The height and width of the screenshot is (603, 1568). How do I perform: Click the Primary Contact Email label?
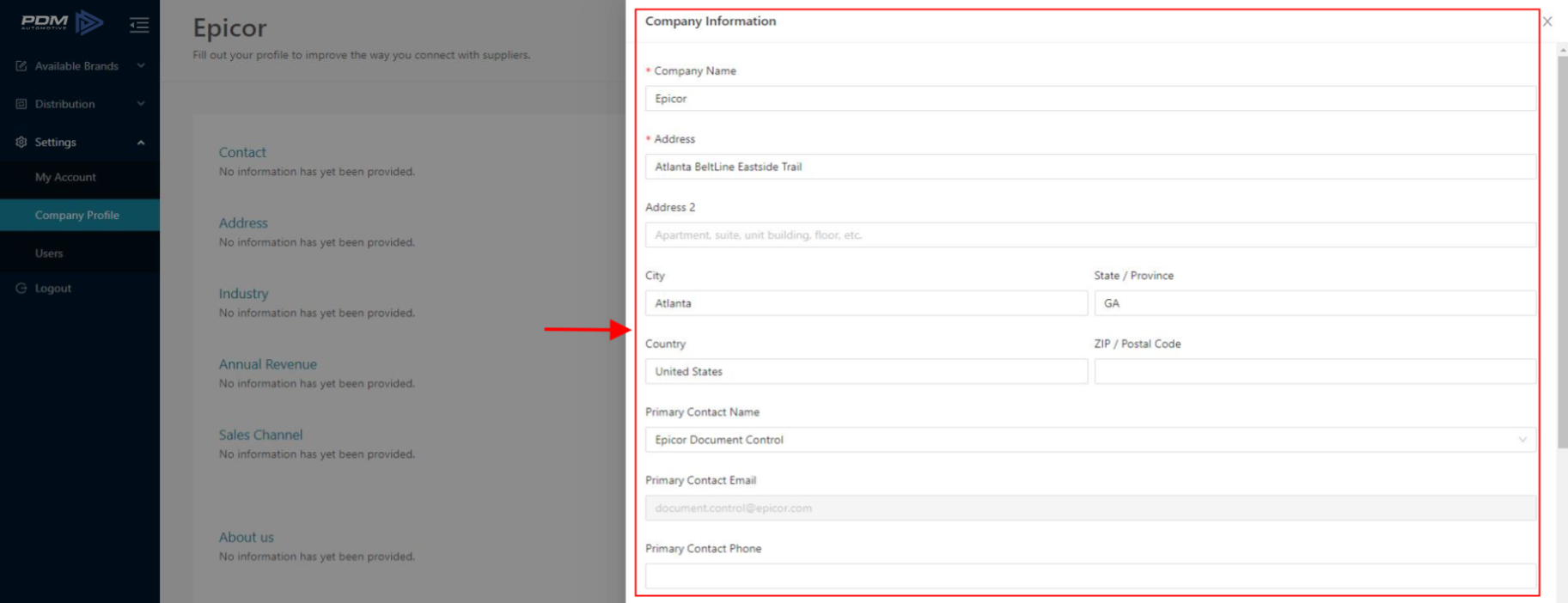click(x=700, y=480)
